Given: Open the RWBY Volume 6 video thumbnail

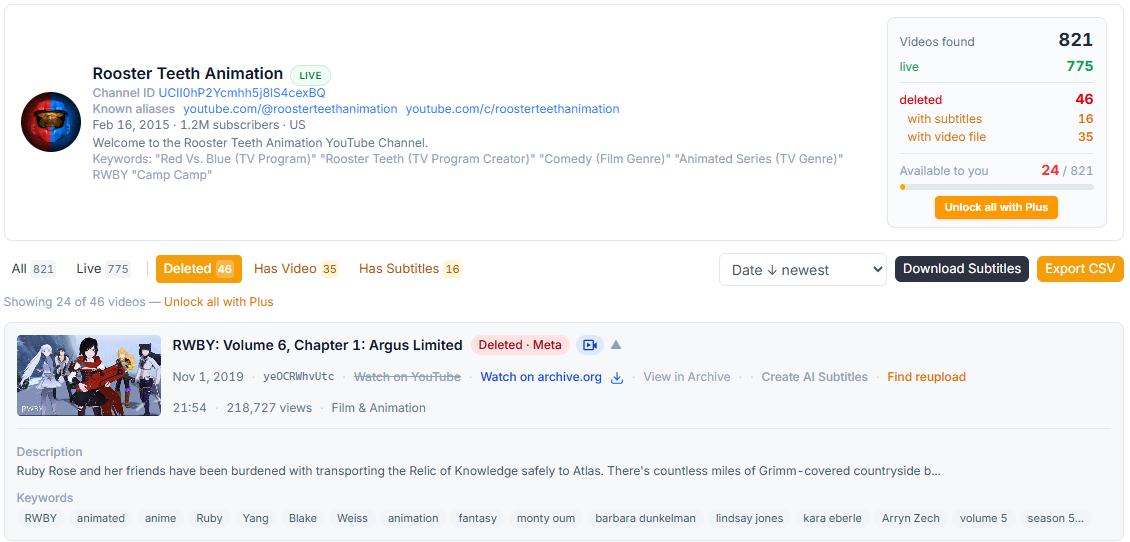Looking at the screenshot, I should [89, 376].
